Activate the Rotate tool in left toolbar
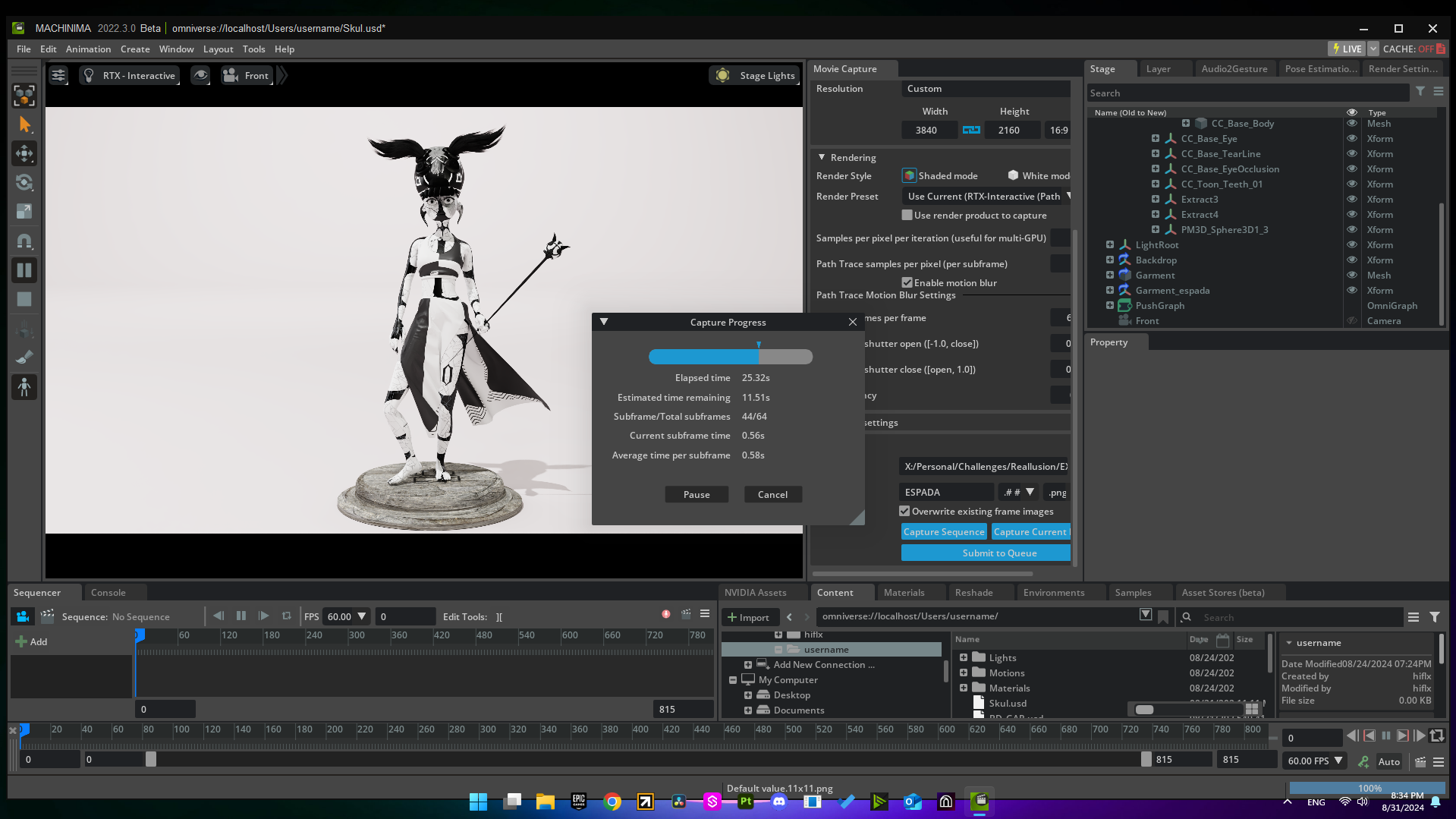The image size is (1456, 819). 24,183
